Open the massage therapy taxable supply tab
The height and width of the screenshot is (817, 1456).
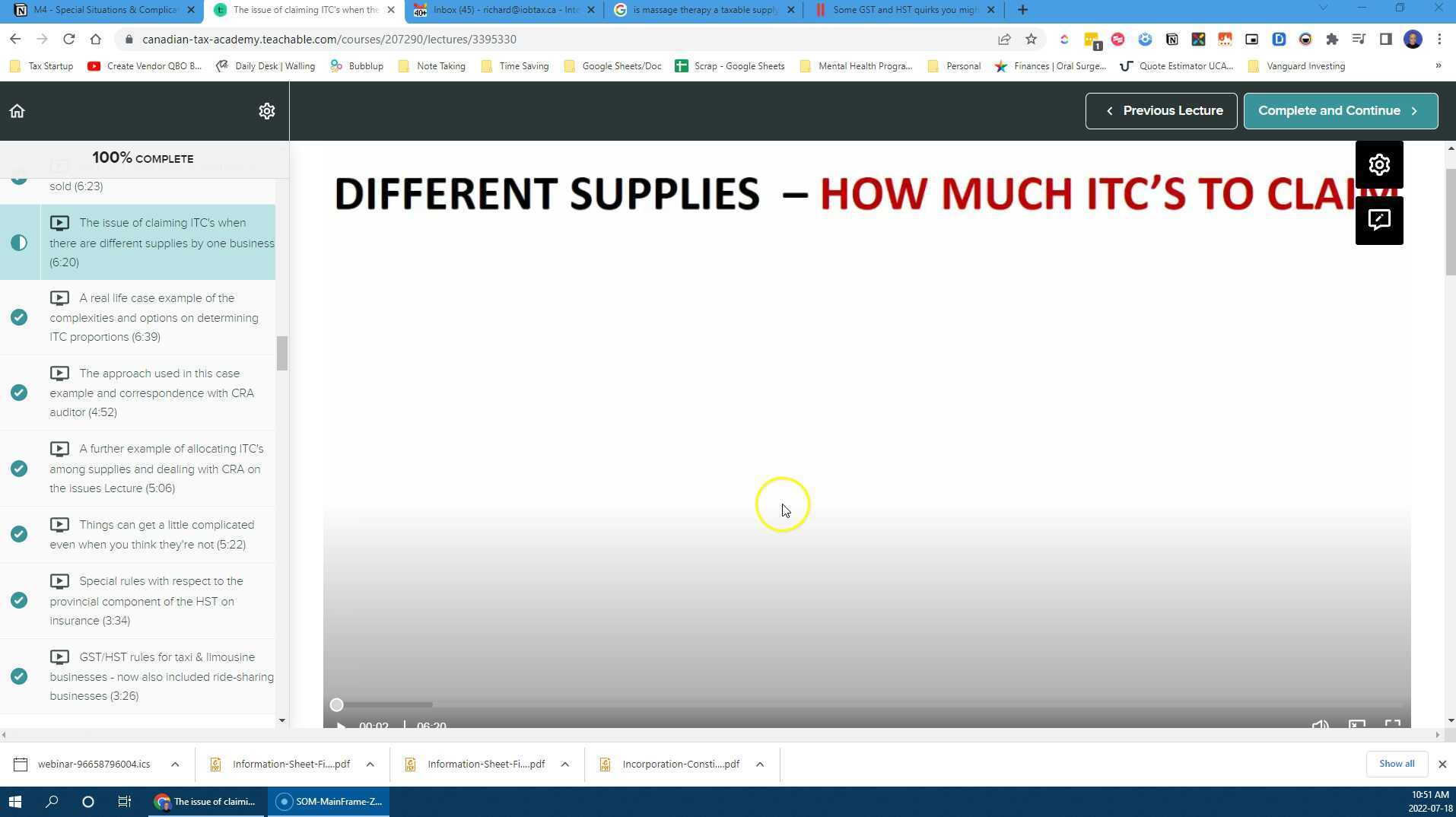click(700, 10)
